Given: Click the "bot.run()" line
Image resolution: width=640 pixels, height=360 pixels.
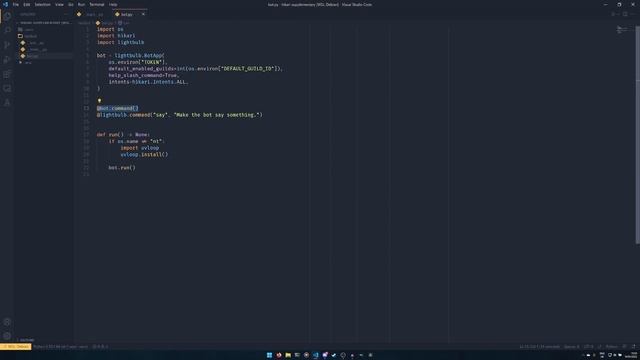Looking at the screenshot, I should click(x=122, y=167).
